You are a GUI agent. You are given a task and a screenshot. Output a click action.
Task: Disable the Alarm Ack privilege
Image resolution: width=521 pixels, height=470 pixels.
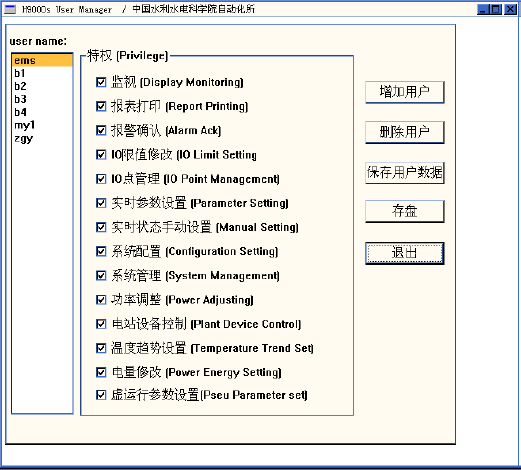coord(101,130)
